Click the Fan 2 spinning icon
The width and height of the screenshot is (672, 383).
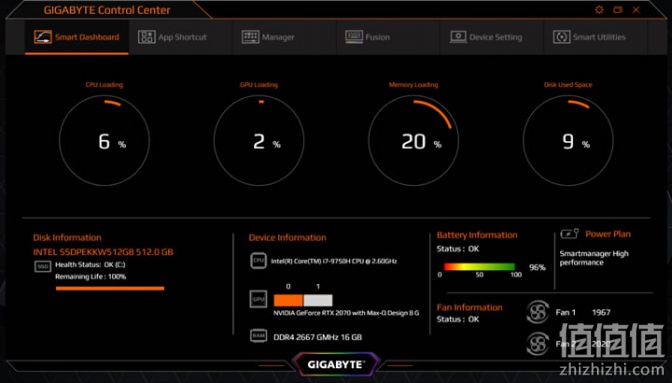pos(537,344)
